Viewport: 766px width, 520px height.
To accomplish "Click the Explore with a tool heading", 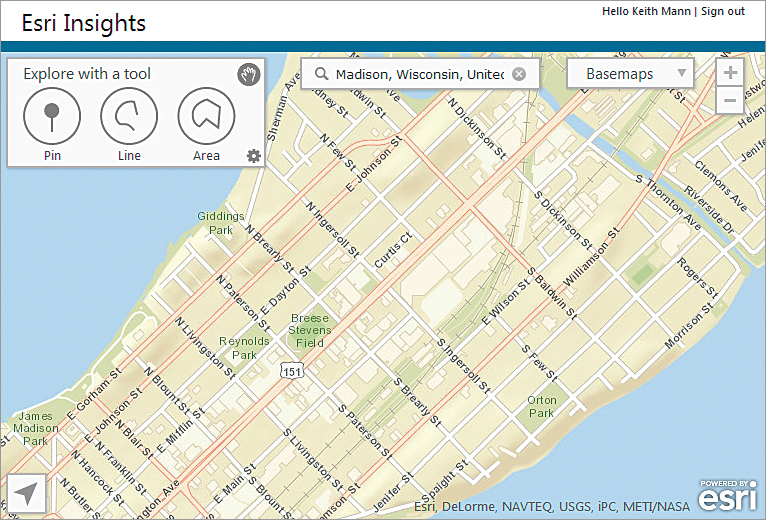I will tap(87, 74).
